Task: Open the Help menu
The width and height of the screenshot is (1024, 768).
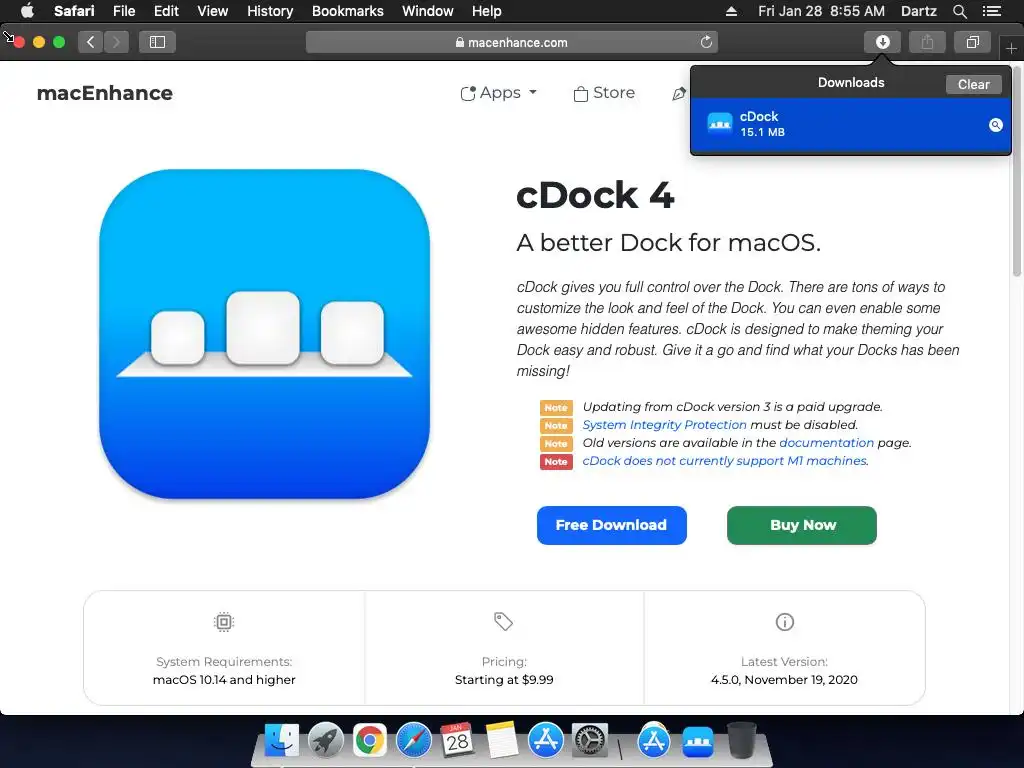Action: tap(487, 11)
